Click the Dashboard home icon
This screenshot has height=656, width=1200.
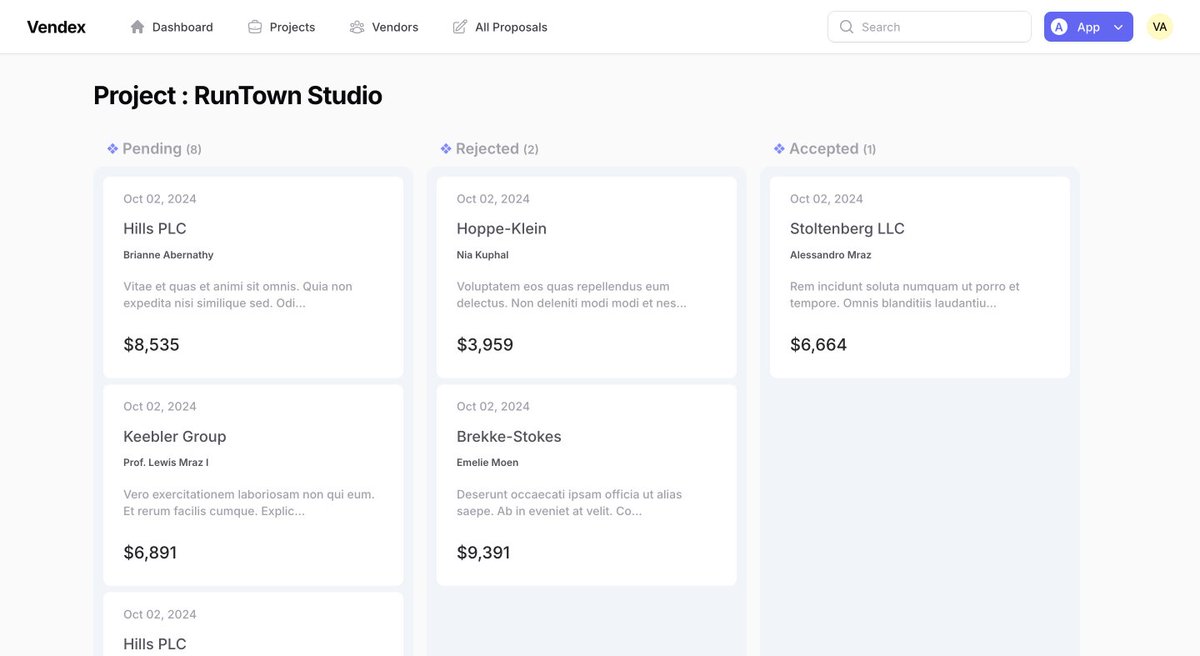(x=138, y=27)
